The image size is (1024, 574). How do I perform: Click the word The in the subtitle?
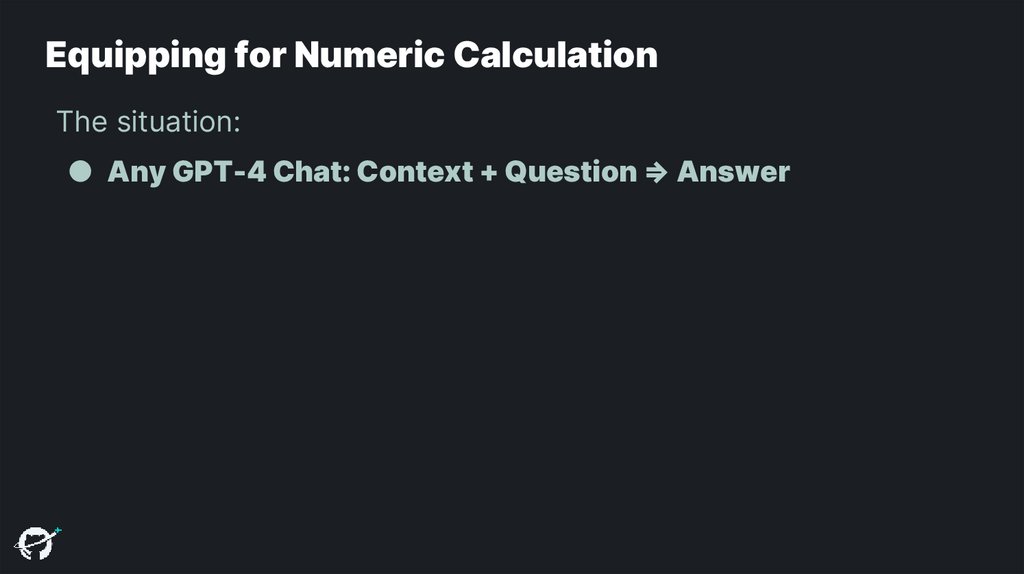82,122
